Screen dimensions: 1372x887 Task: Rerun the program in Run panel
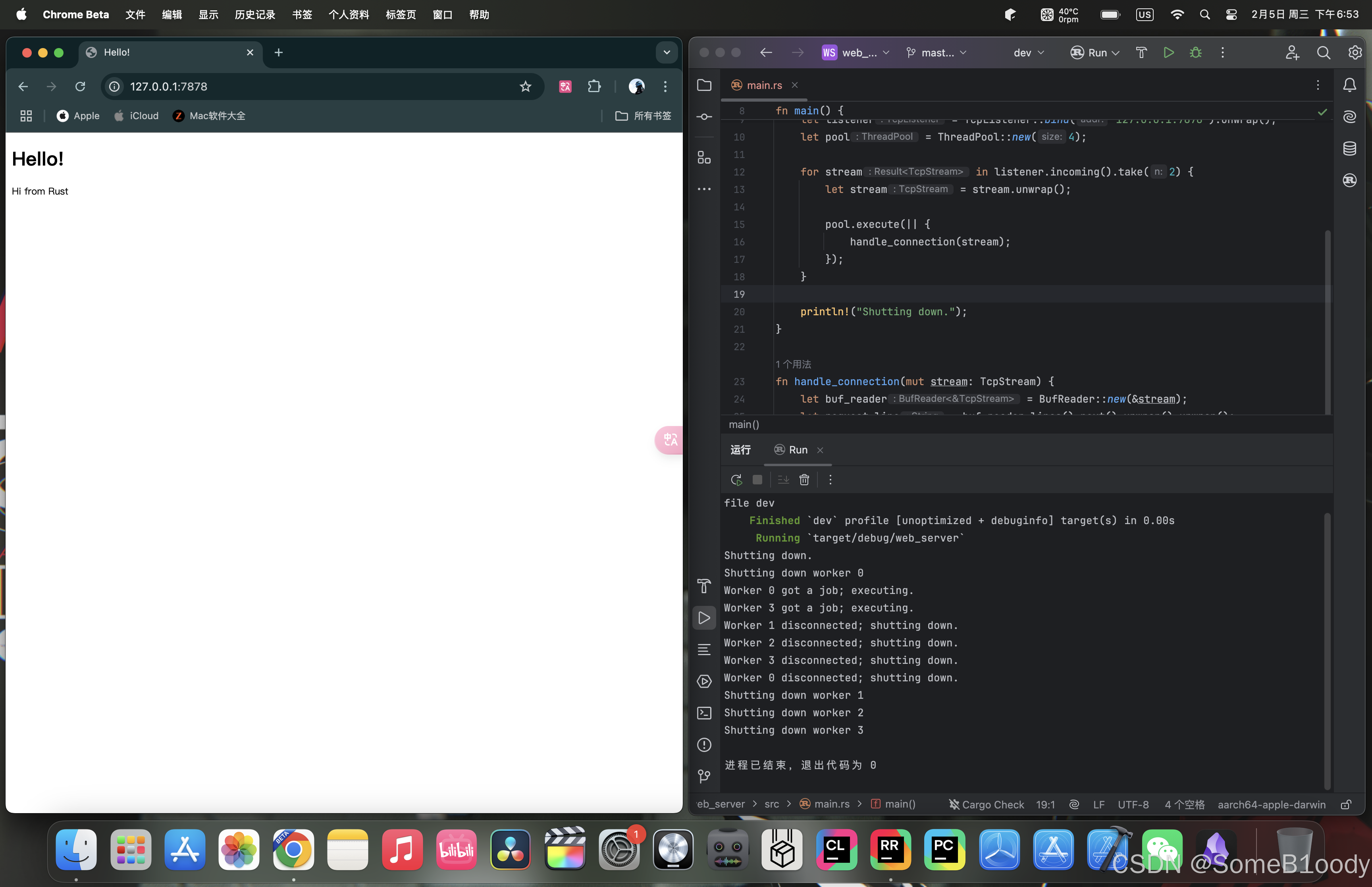[736, 480]
